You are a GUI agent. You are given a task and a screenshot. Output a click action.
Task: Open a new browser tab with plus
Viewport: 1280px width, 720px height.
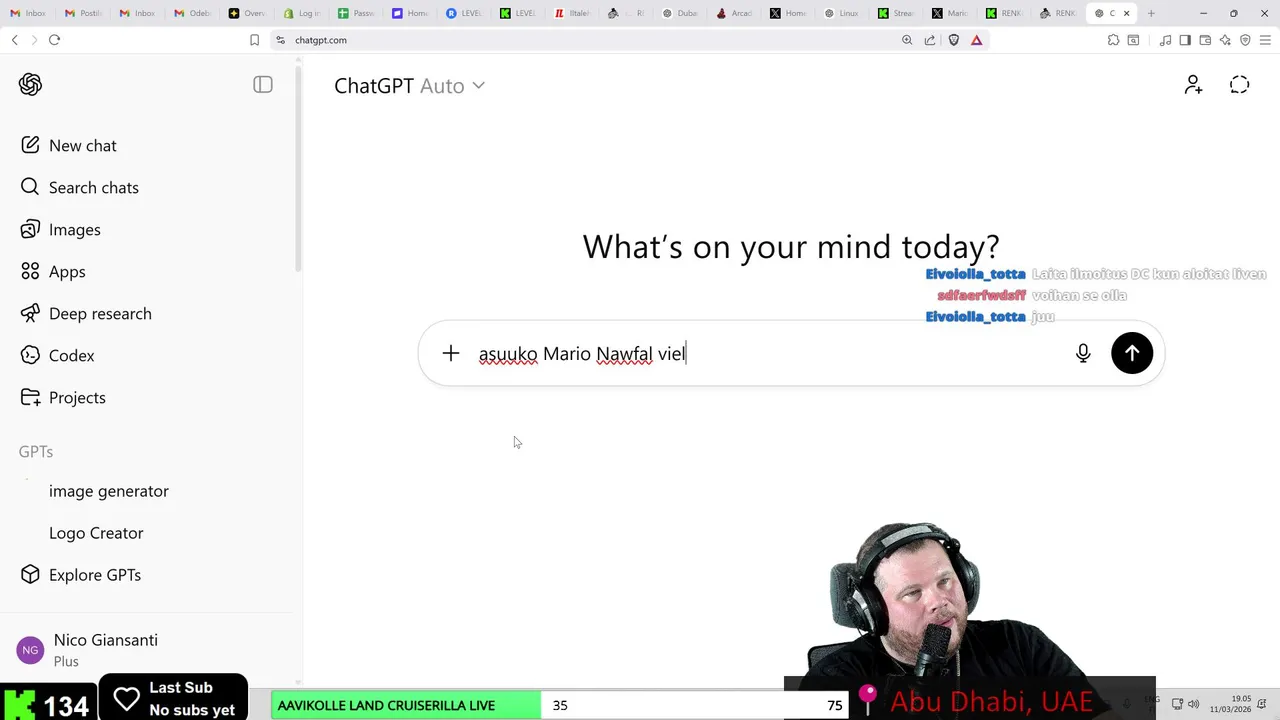click(x=1151, y=13)
